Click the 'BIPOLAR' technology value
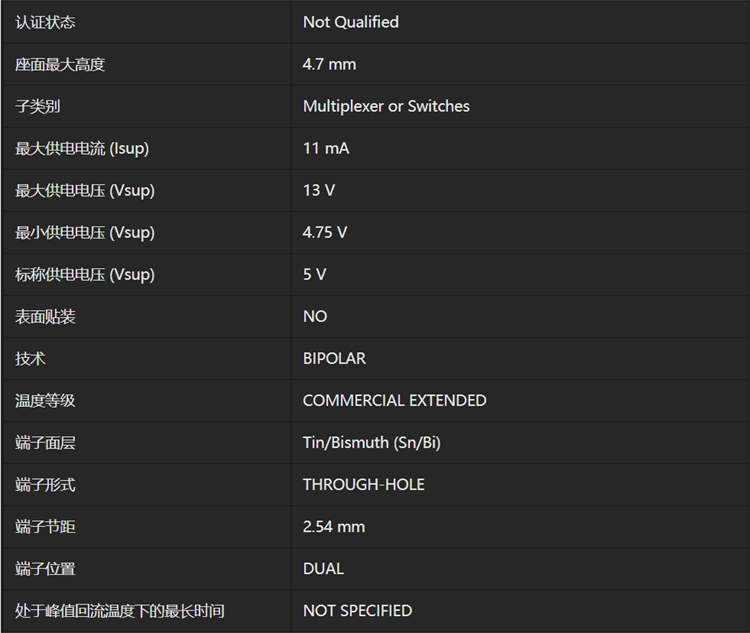 (334, 358)
